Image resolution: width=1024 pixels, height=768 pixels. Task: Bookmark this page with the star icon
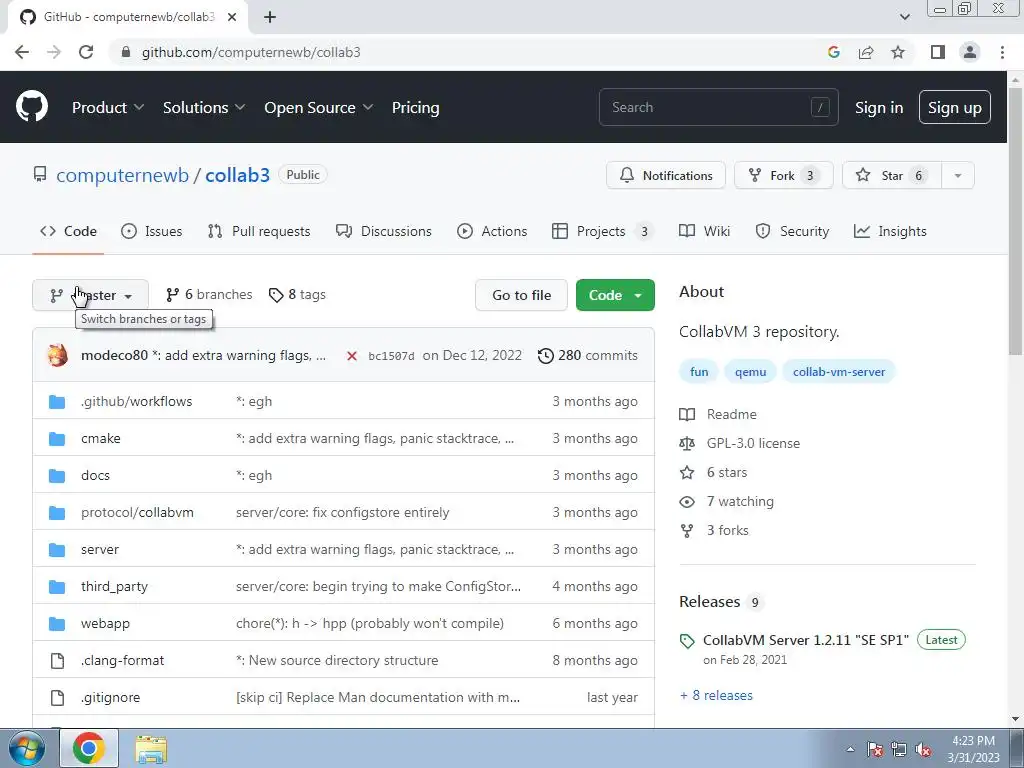point(898,52)
